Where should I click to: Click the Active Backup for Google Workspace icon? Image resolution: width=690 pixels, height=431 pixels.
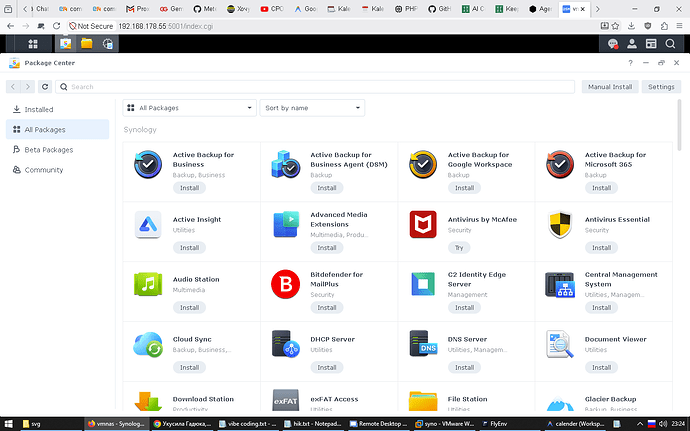423,164
